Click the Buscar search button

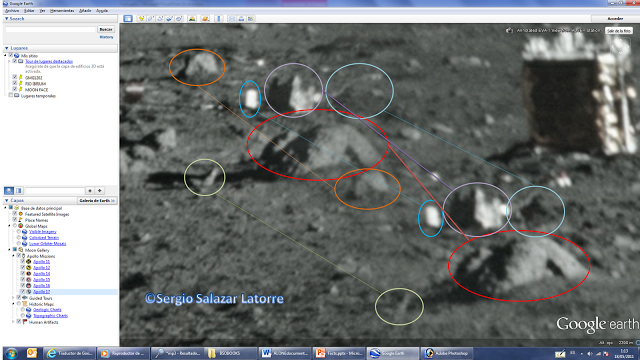pyautogui.click(x=106, y=29)
